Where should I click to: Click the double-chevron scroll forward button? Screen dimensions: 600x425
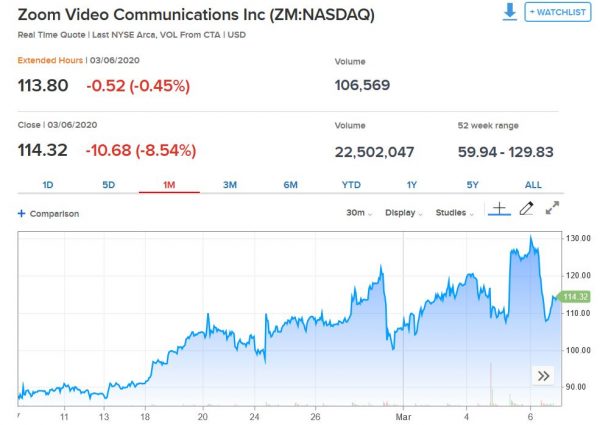[543, 376]
